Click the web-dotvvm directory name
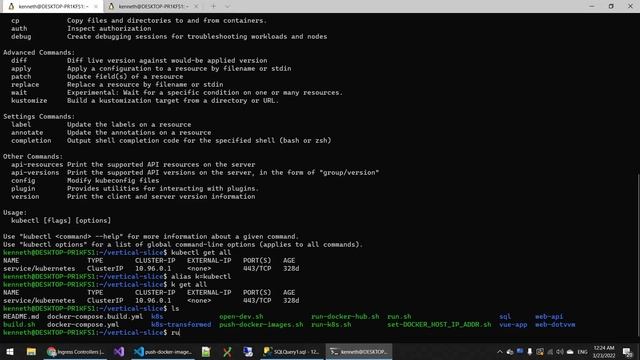Image resolution: width=640 pixels, height=360 pixels. [555, 324]
